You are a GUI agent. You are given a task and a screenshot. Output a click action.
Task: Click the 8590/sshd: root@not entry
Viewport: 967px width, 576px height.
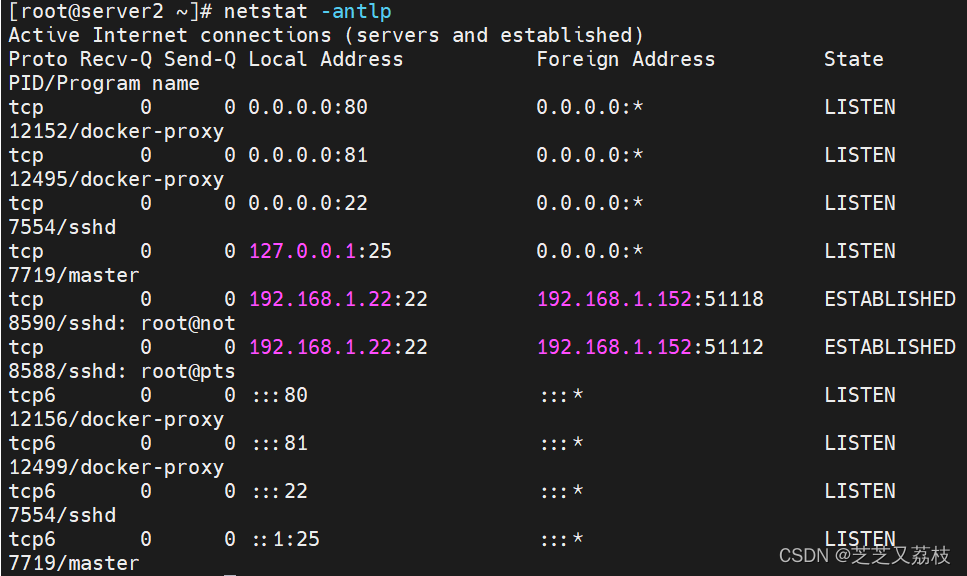pos(122,323)
